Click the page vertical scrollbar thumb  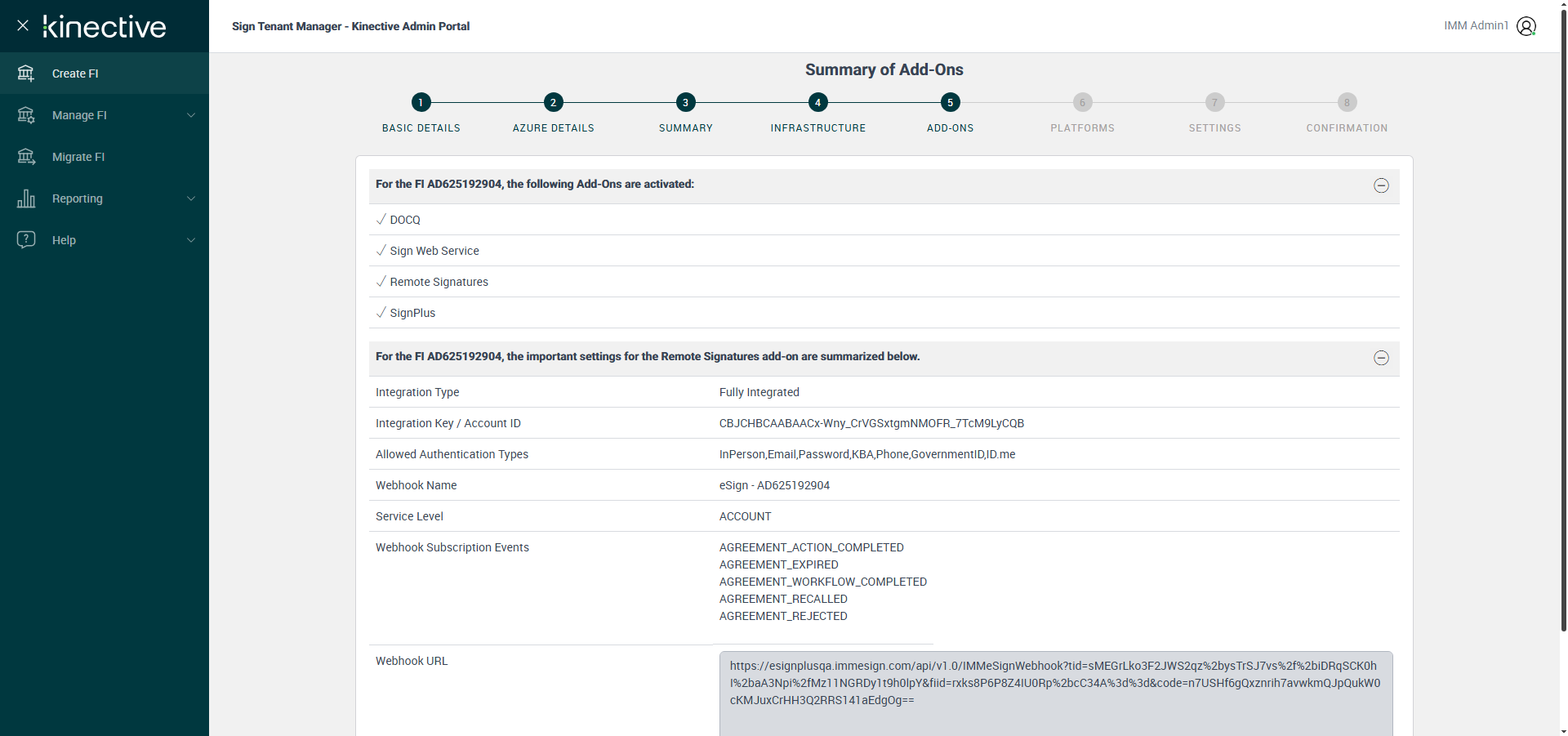[x=1563, y=321]
